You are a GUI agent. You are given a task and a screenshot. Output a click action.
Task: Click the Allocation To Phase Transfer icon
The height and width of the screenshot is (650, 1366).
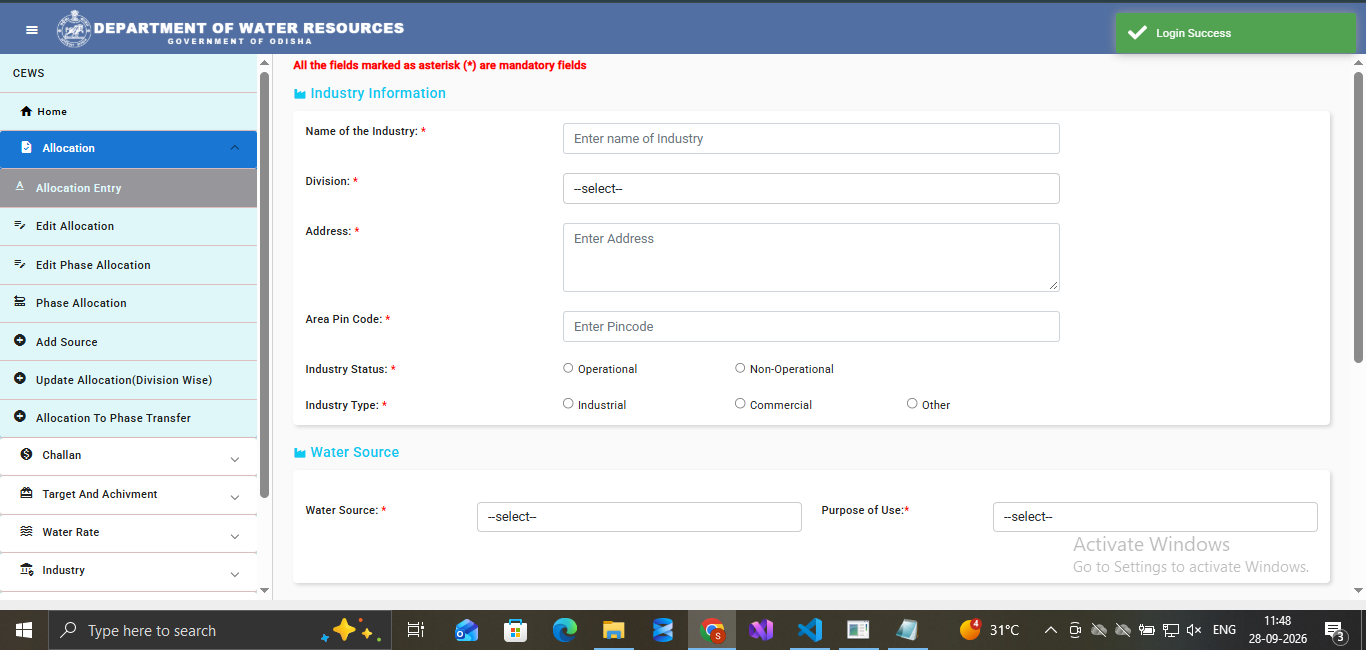(x=20, y=417)
